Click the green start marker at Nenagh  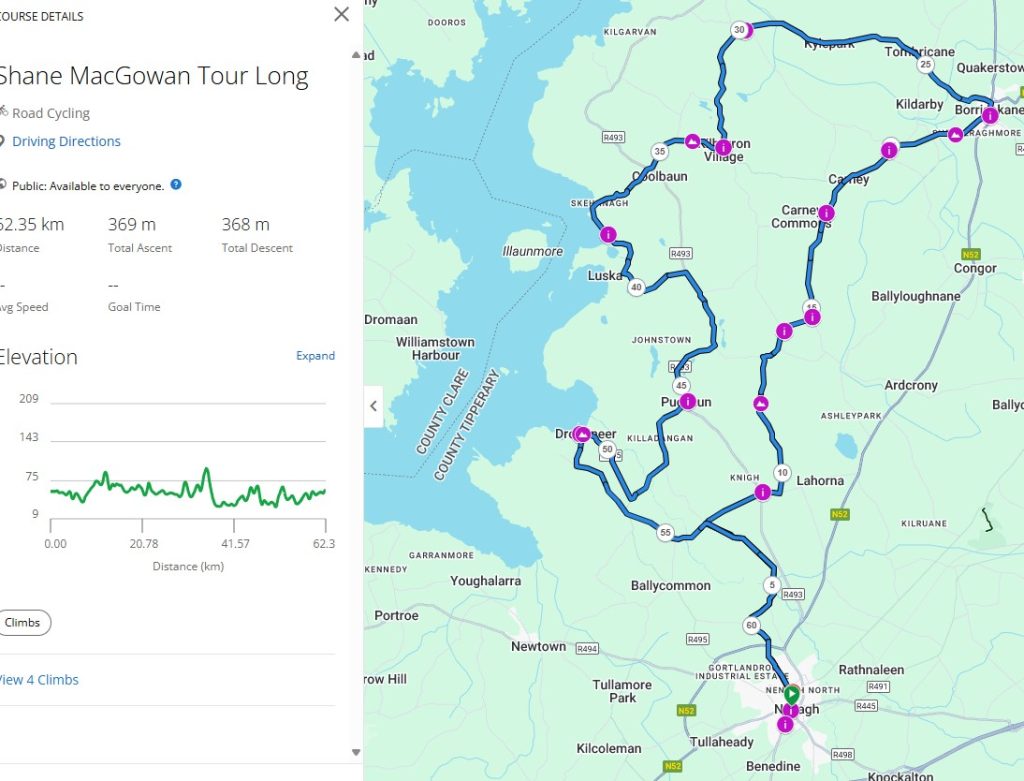791,694
